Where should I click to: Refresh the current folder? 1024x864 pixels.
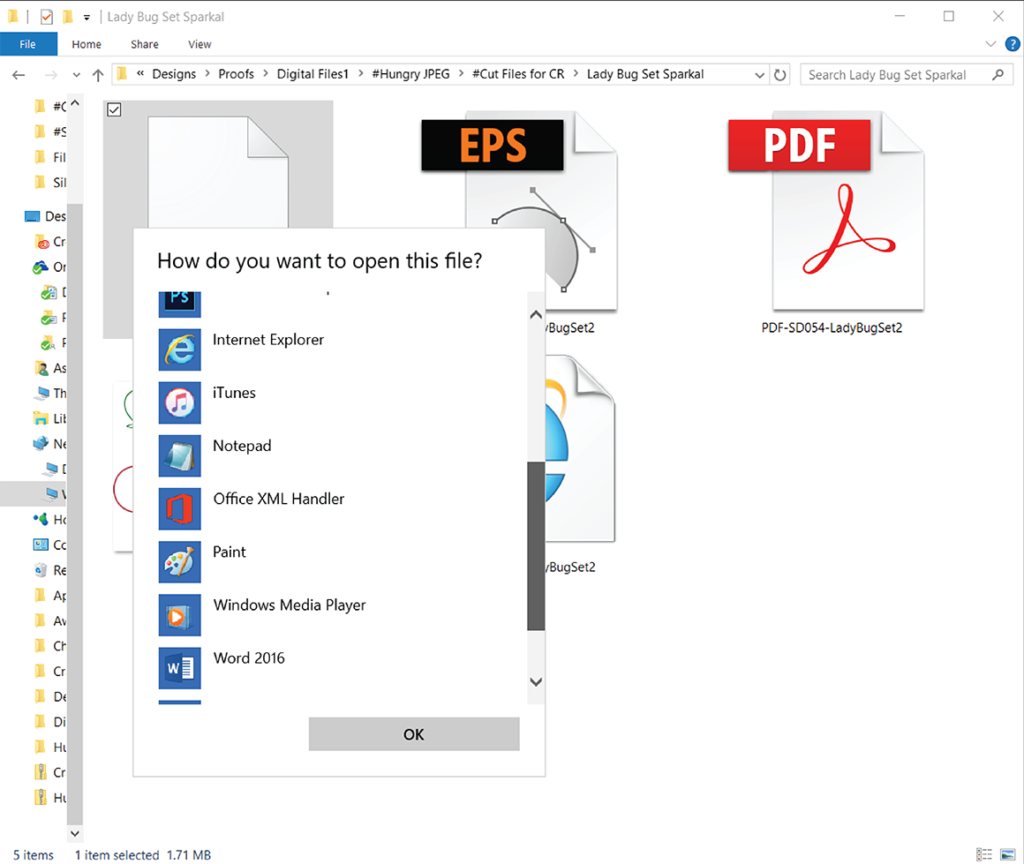tap(780, 75)
